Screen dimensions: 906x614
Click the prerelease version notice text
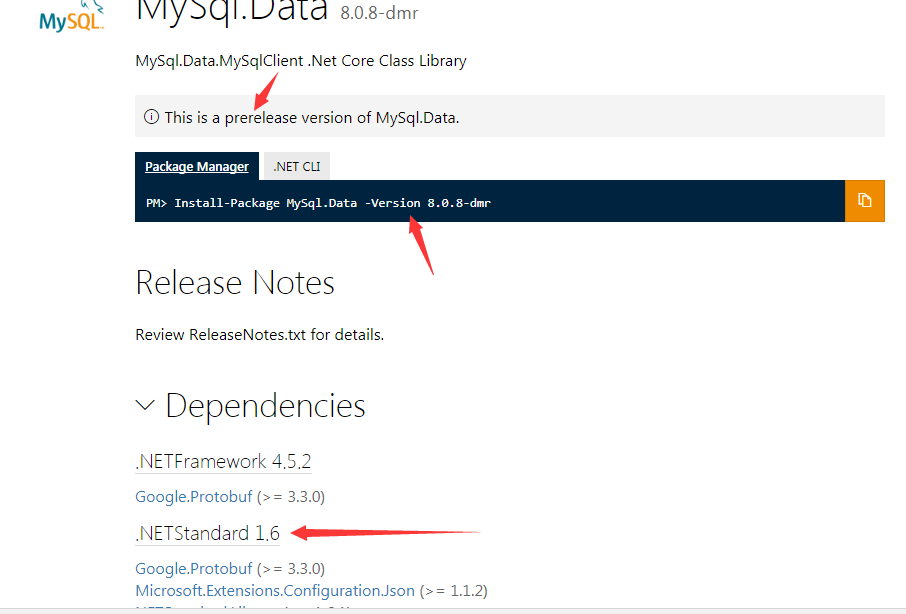click(x=312, y=118)
